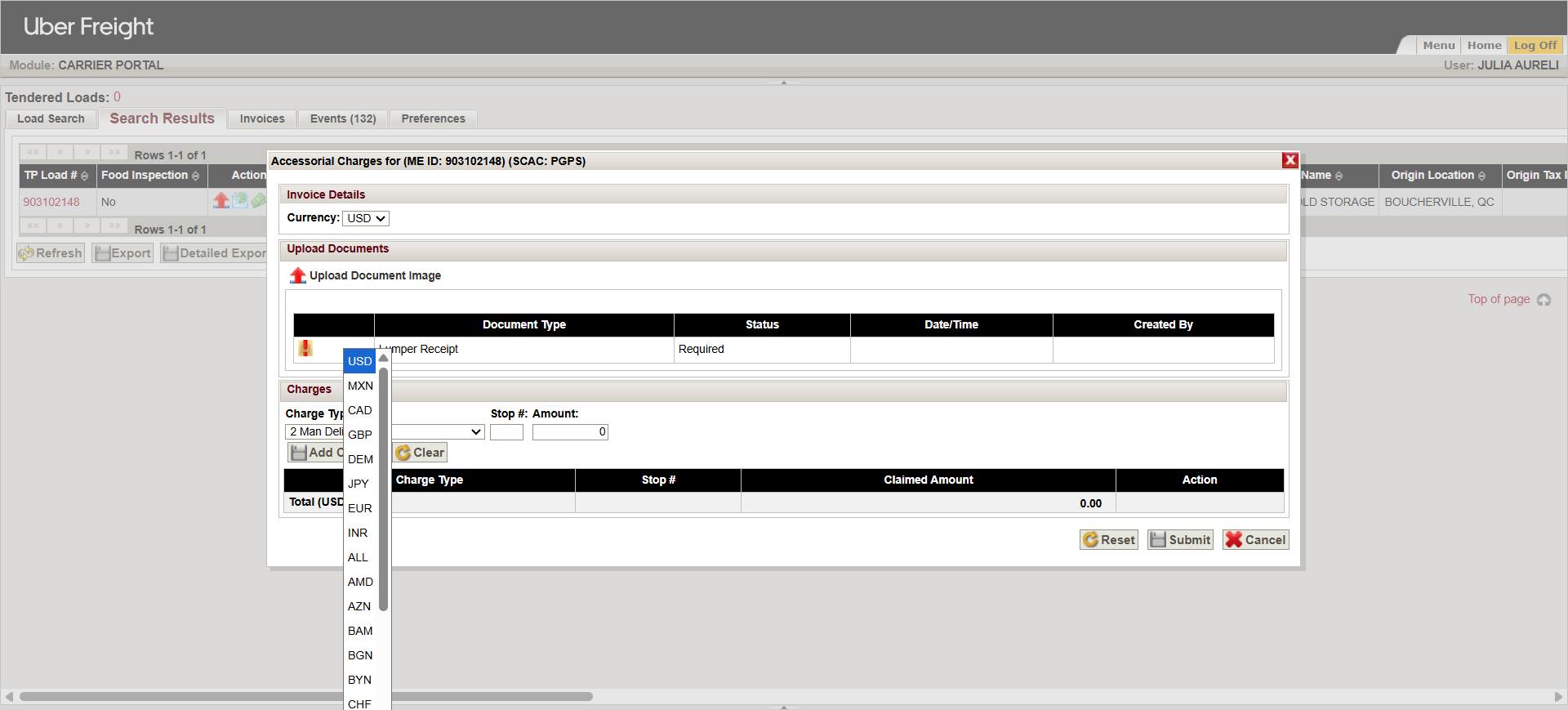The height and width of the screenshot is (710, 1568).
Task: Open the Currency USD dropdown
Action: click(x=365, y=218)
